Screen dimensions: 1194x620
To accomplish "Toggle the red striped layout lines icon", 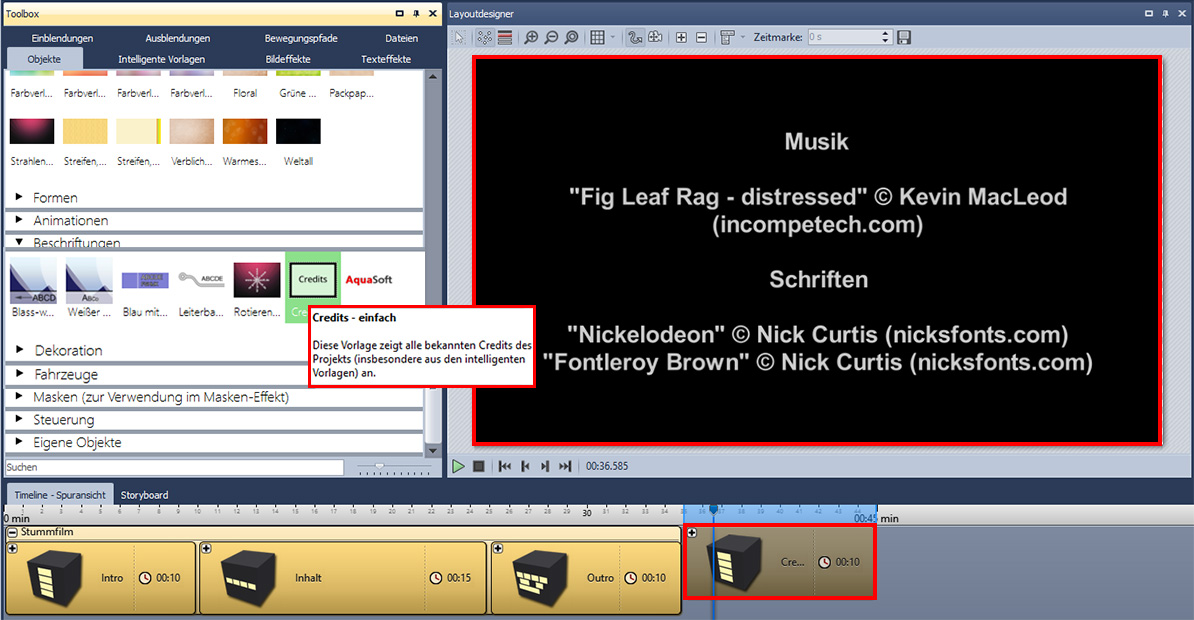I will pyautogui.click(x=505, y=37).
